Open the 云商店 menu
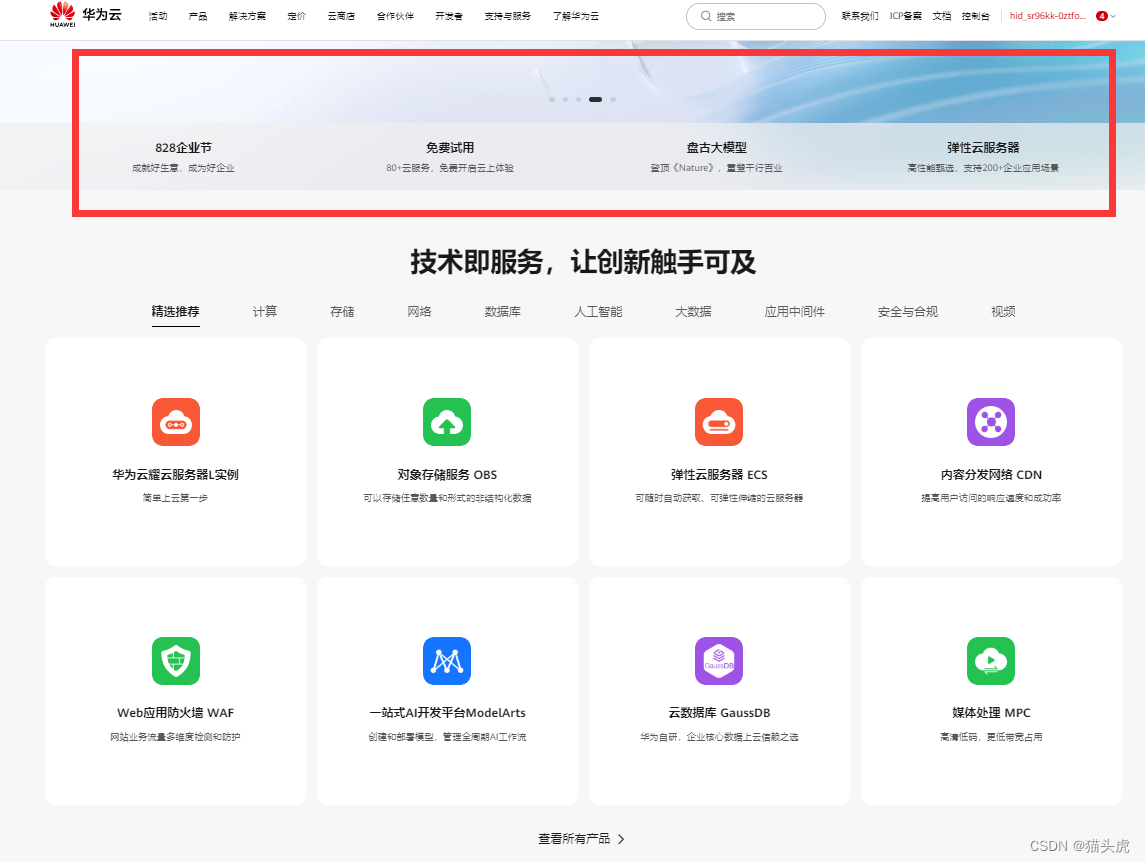The image size is (1145, 862). pyautogui.click(x=341, y=16)
